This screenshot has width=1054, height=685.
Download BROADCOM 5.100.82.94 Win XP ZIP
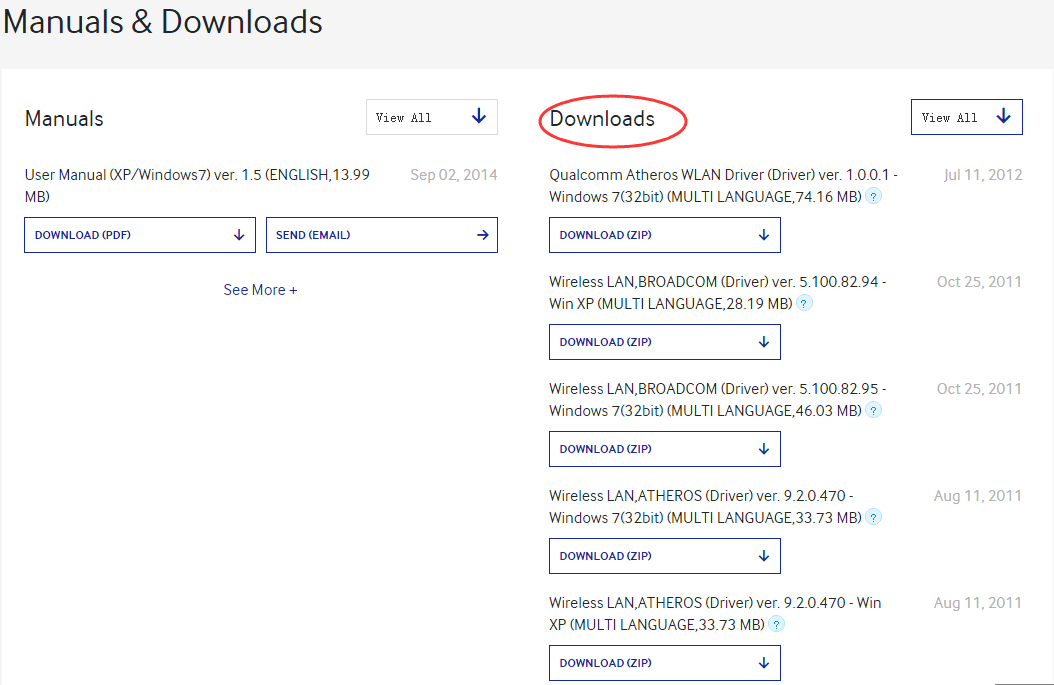(665, 341)
